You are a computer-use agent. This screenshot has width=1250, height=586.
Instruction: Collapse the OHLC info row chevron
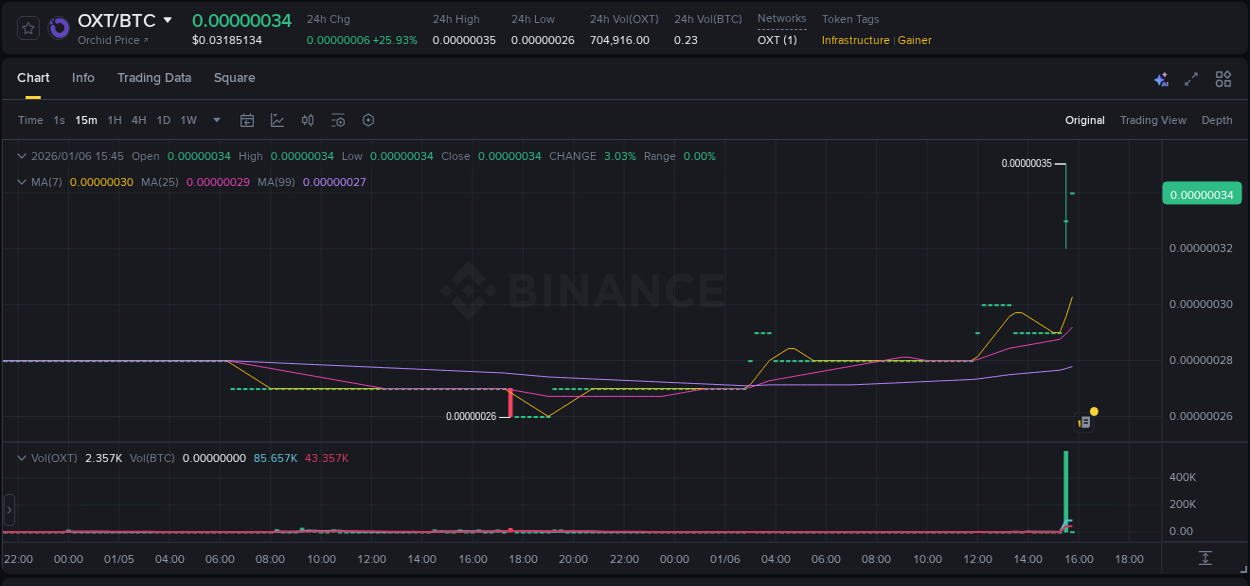click(x=20, y=156)
